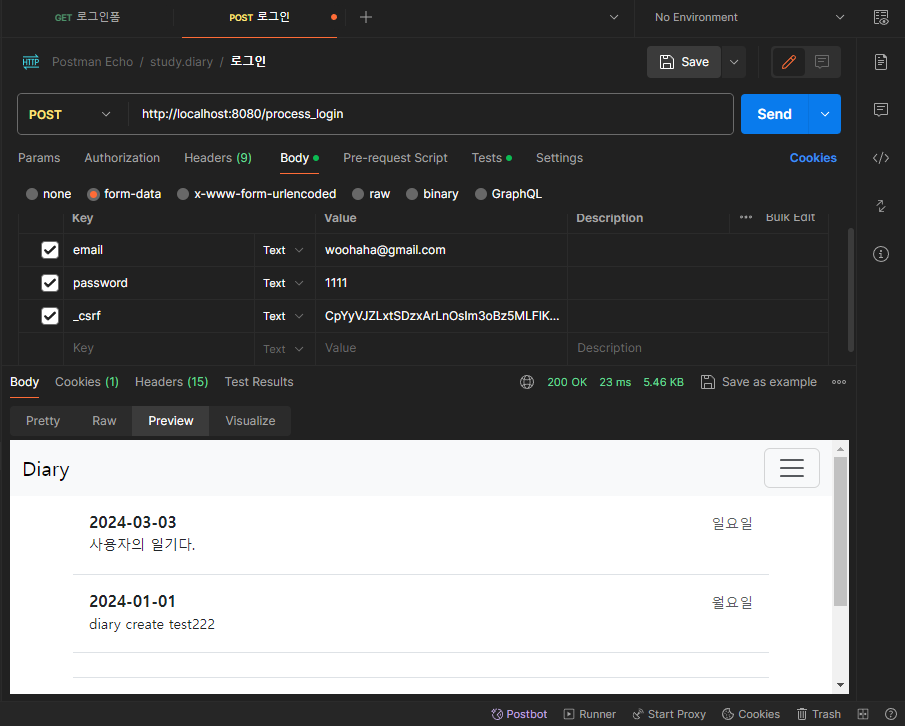Uncheck the email row checkbox

[x=50, y=250]
